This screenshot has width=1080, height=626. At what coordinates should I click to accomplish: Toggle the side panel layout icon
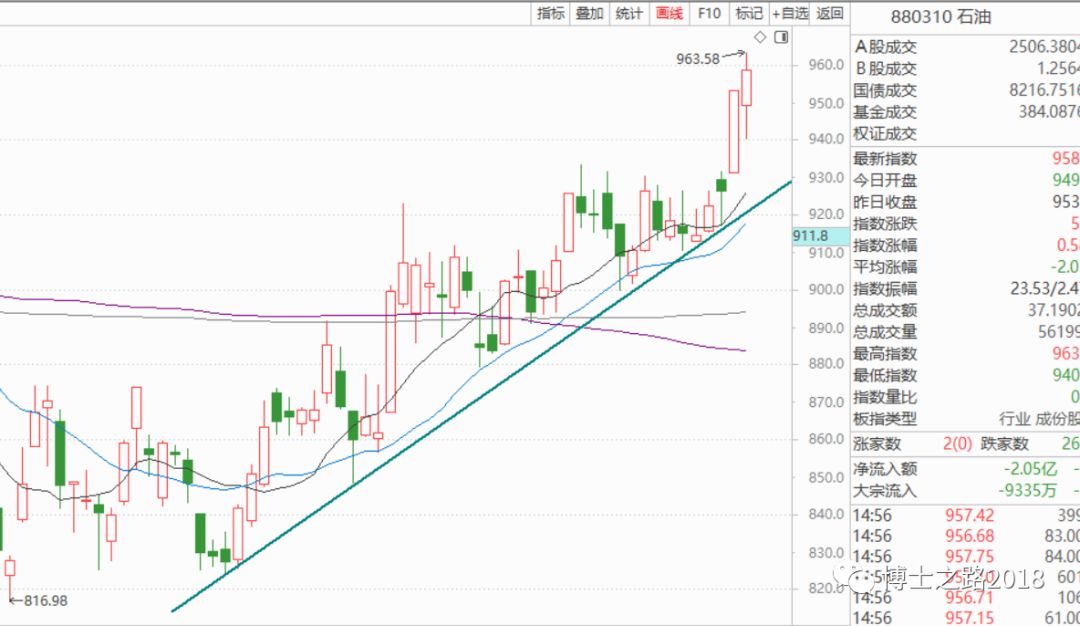[781, 37]
